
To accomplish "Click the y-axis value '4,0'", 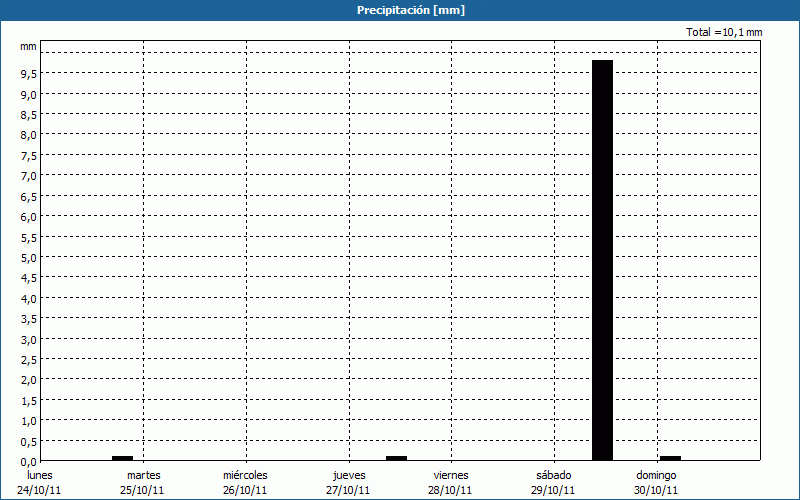I will (29, 298).
